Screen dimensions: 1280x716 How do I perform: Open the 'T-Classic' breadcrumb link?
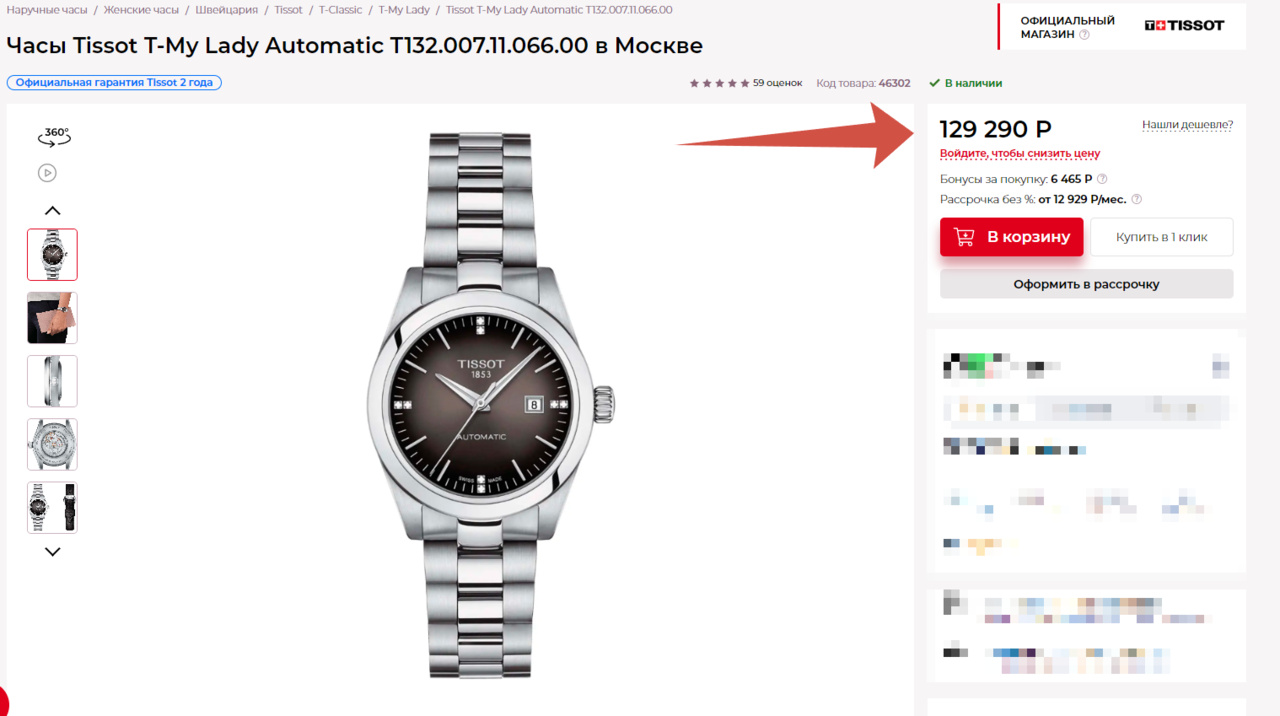coord(340,10)
